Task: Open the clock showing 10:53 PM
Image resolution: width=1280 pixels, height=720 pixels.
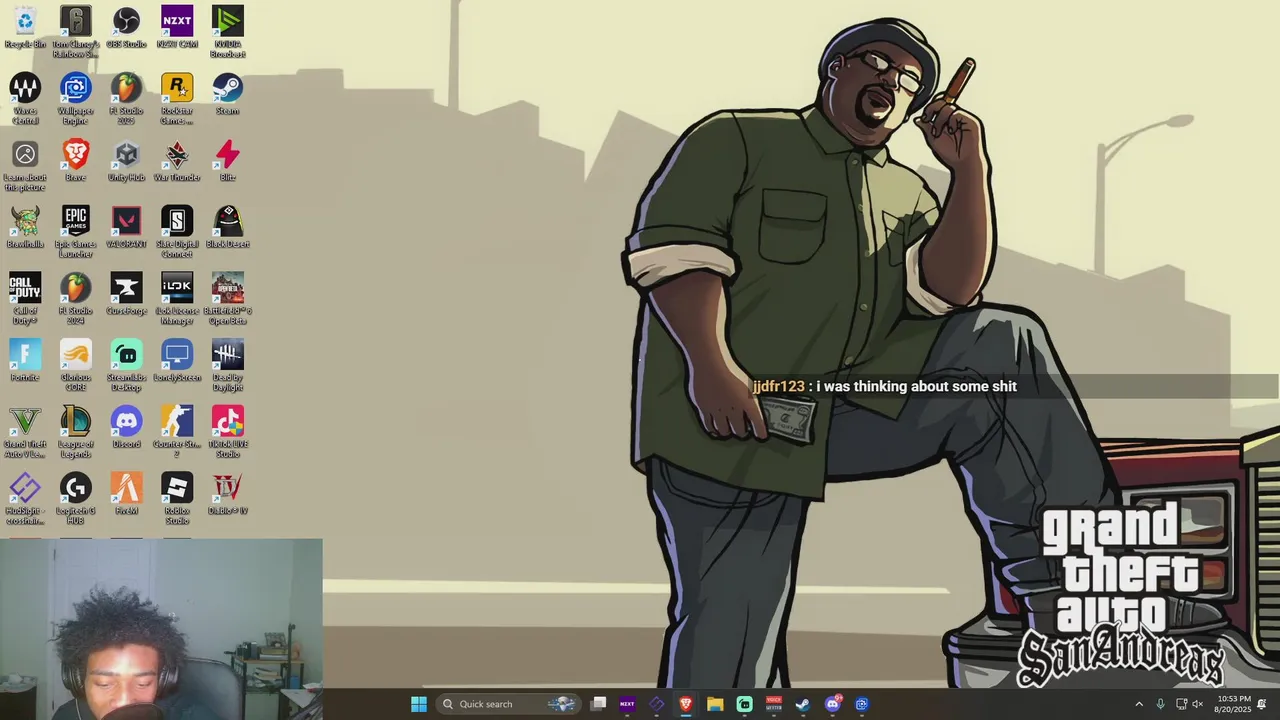Action: pyautogui.click(x=1233, y=704)
